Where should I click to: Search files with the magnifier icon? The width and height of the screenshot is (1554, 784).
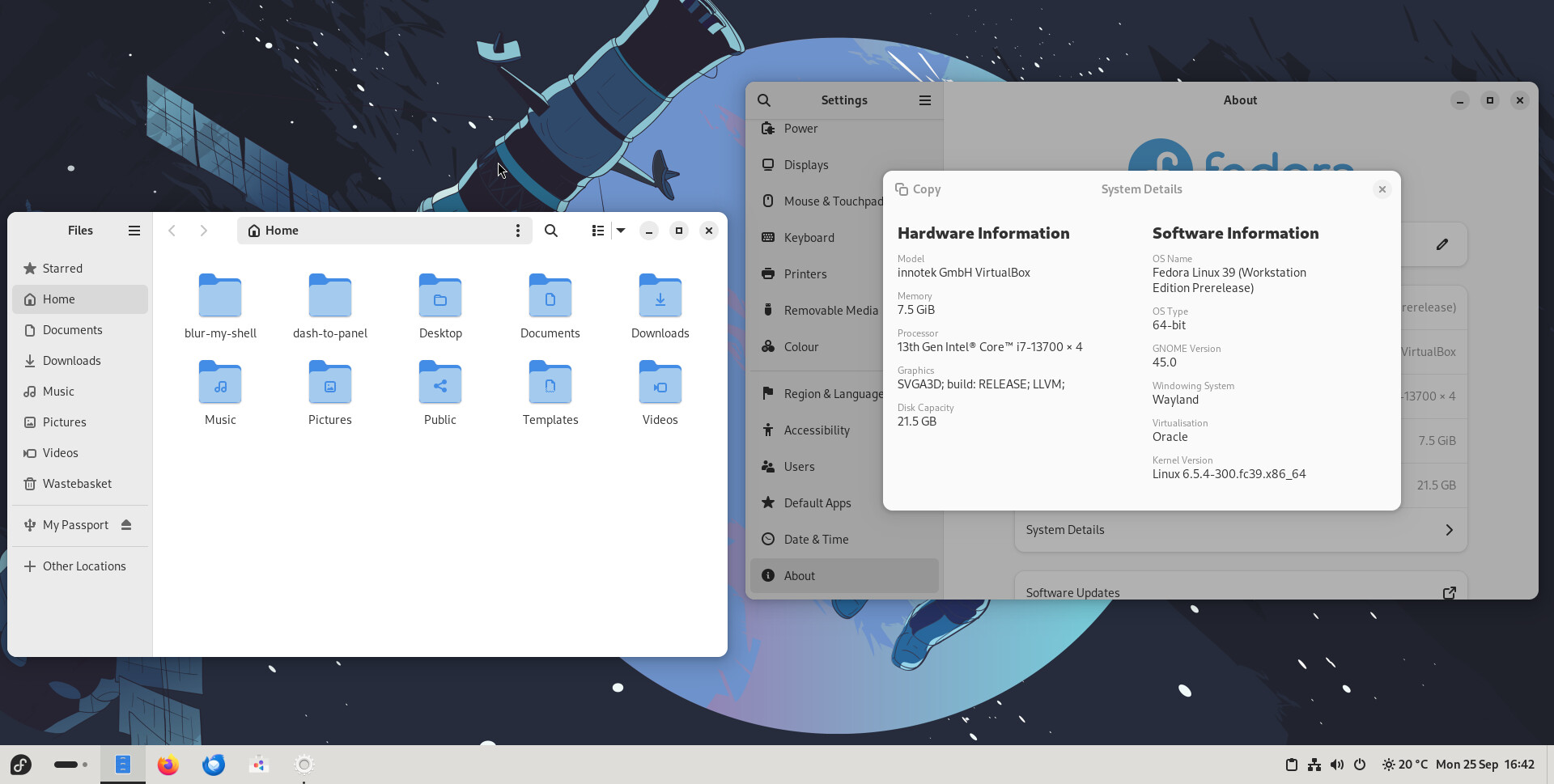click(x=551, y=231)
